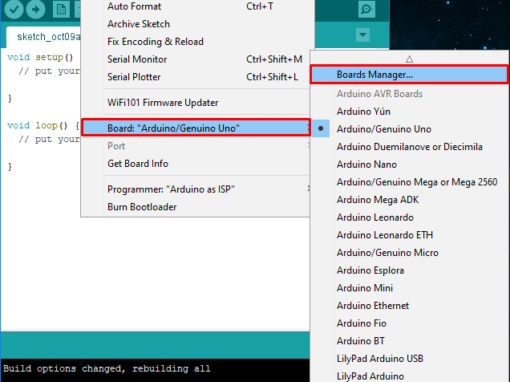Select the Arduino Mega ADK board

(409, 200)
